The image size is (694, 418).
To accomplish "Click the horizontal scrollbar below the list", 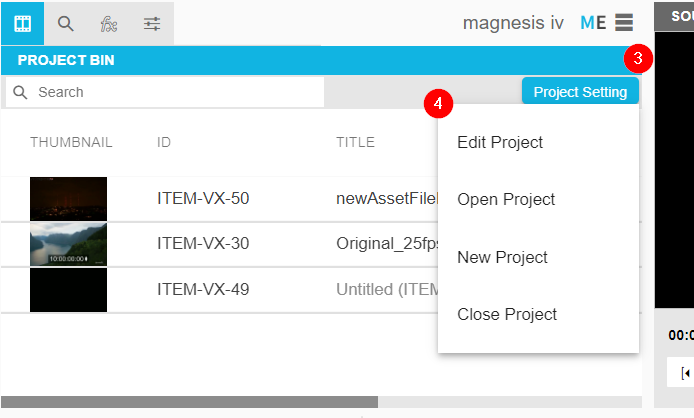I will tap(190, 402).
